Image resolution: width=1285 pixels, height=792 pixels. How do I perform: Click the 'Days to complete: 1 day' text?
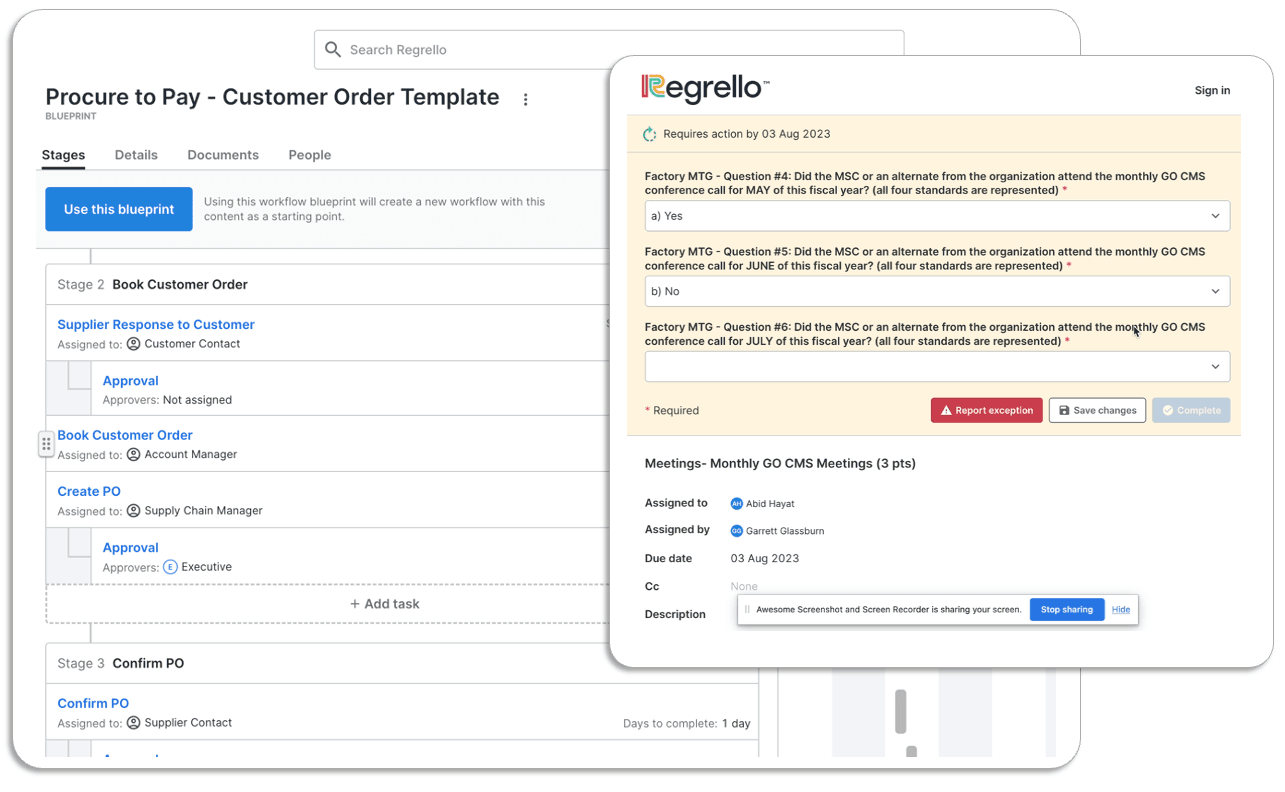coord(686,723)
